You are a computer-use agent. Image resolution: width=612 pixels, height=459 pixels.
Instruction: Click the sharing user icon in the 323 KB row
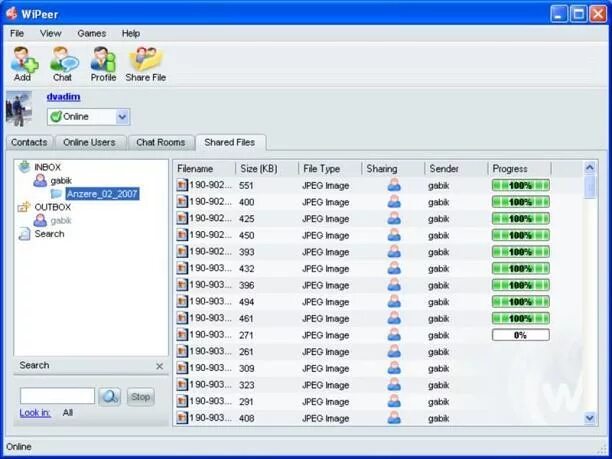(394, 385)
